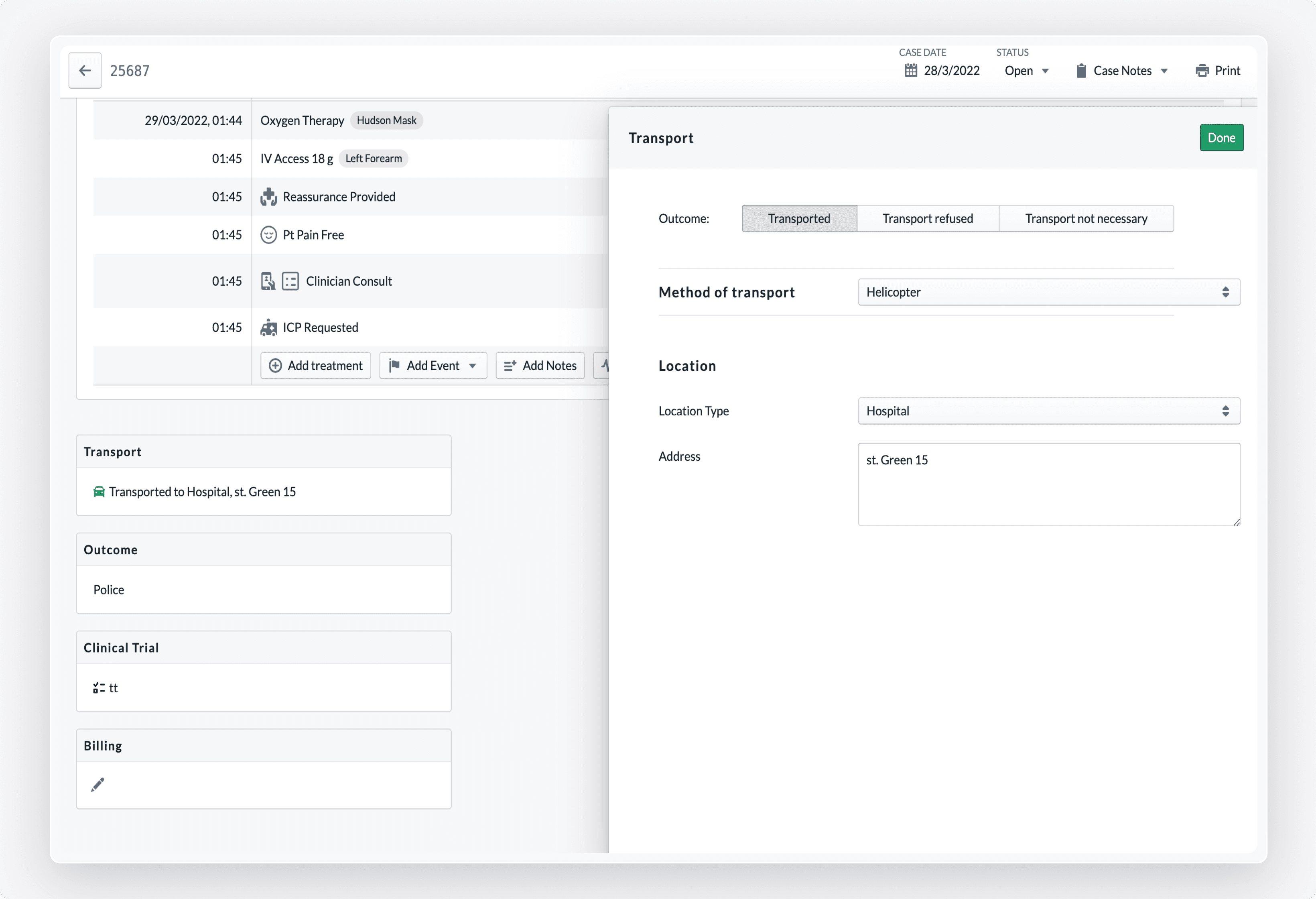Click the Add treatment button

315,365
